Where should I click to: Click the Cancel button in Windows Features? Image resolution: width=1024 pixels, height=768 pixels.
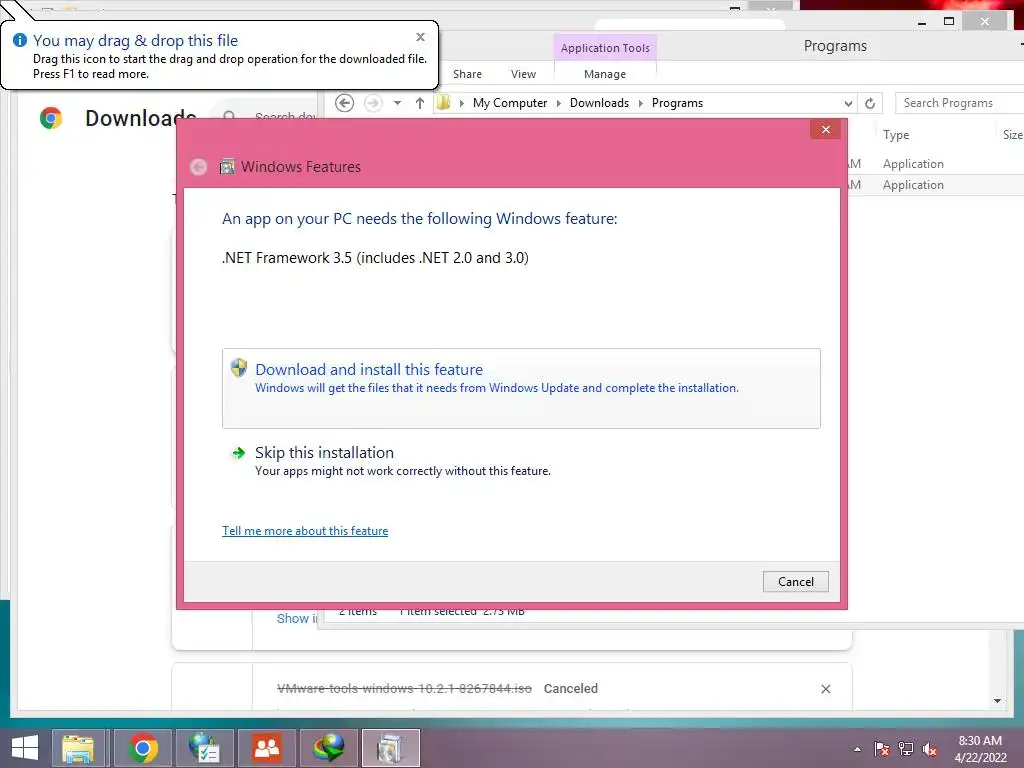click(x=795, y=582)
